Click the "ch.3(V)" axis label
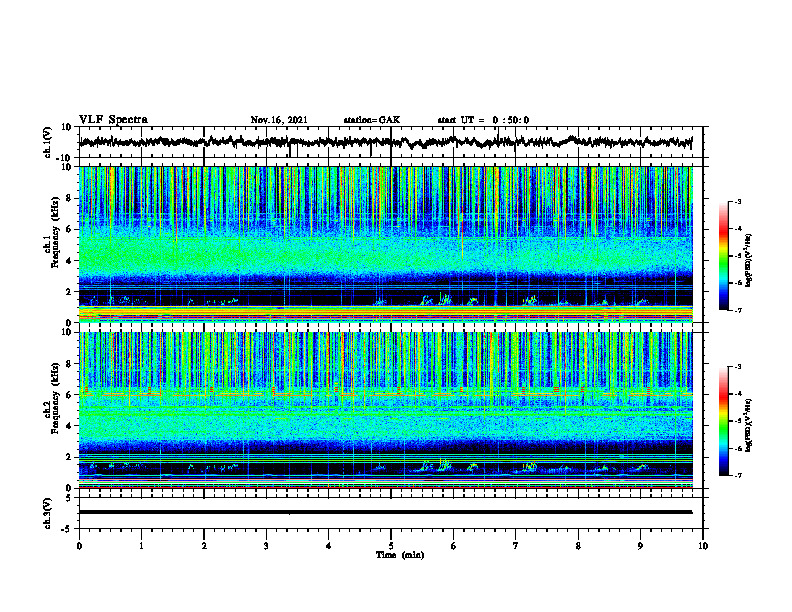This screenshot has height=612, width=792. (48, 513)
